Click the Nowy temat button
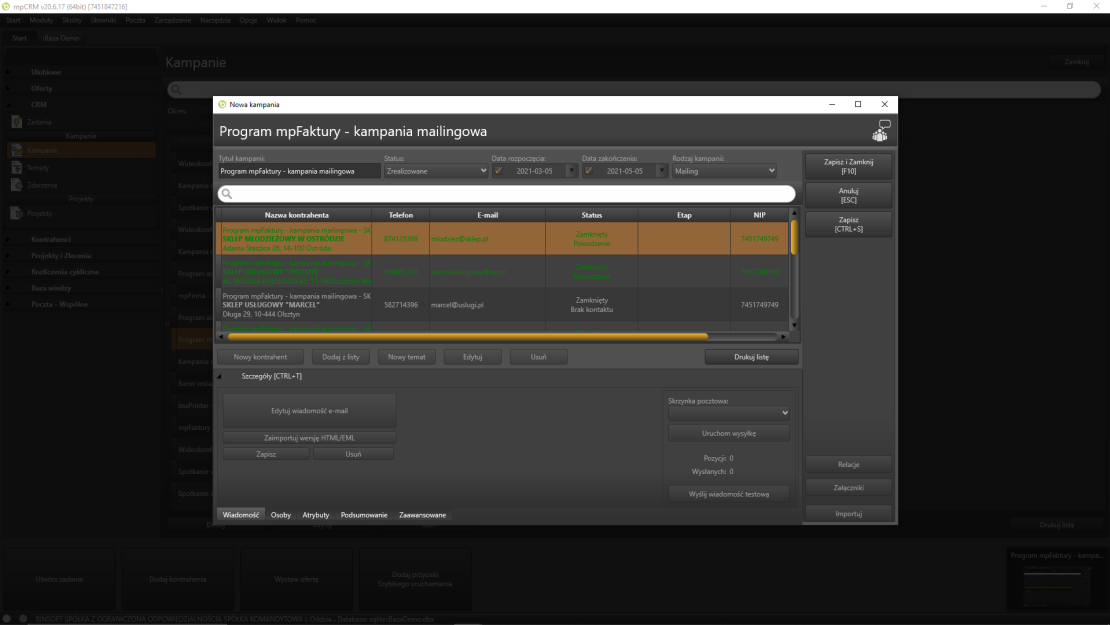Viewport: 1110px width, 625px height. pos(406,357)
